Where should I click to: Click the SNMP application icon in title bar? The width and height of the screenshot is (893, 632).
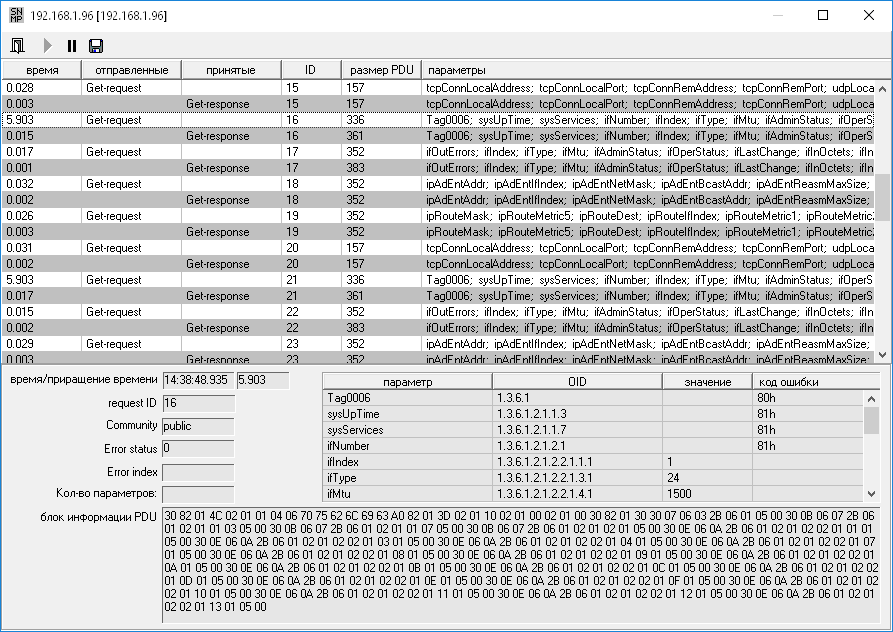tap(14, 16)
